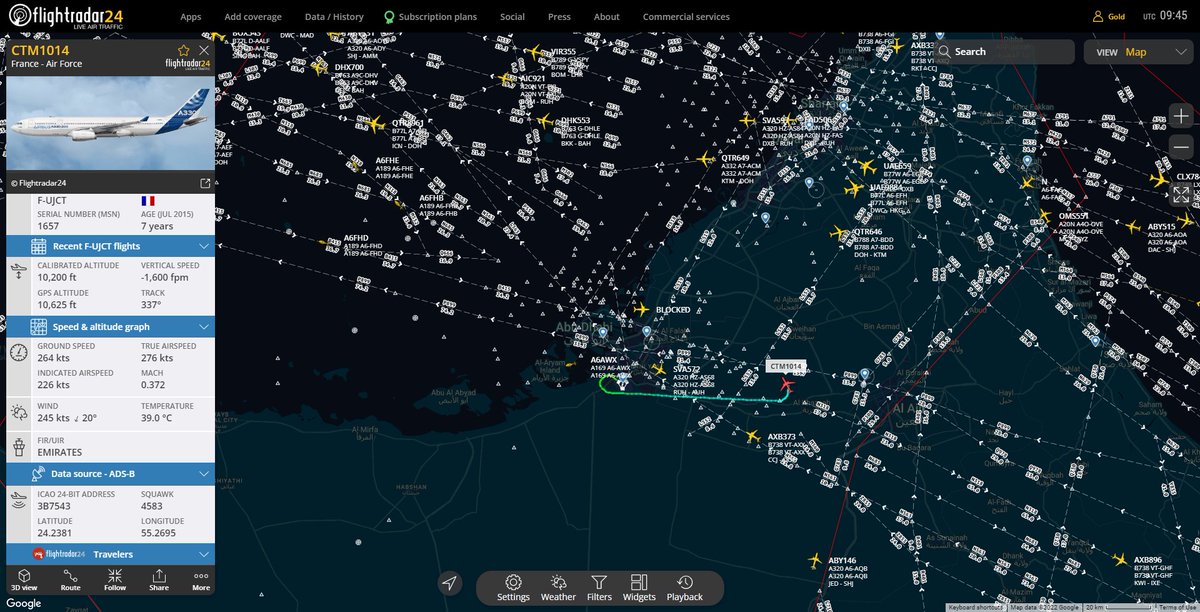This screenshot has width=1200, height=612.
Task: Add CTM1014 to favorites with star icon
Action: (183, 50)
